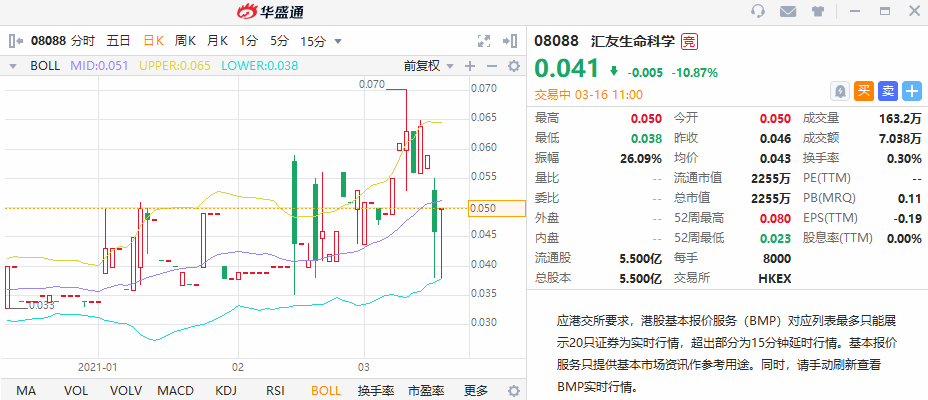928x400 pixels.
Task: Click the sell 卖 button
Action: coord(888,91)
